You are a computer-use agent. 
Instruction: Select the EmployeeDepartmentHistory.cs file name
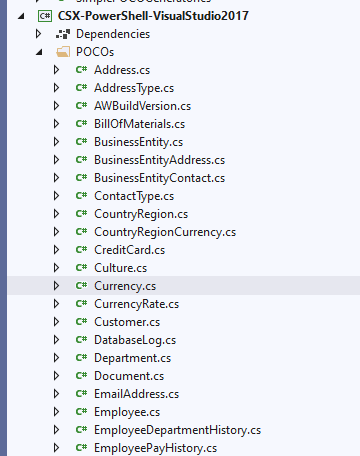tap(178, 430)
